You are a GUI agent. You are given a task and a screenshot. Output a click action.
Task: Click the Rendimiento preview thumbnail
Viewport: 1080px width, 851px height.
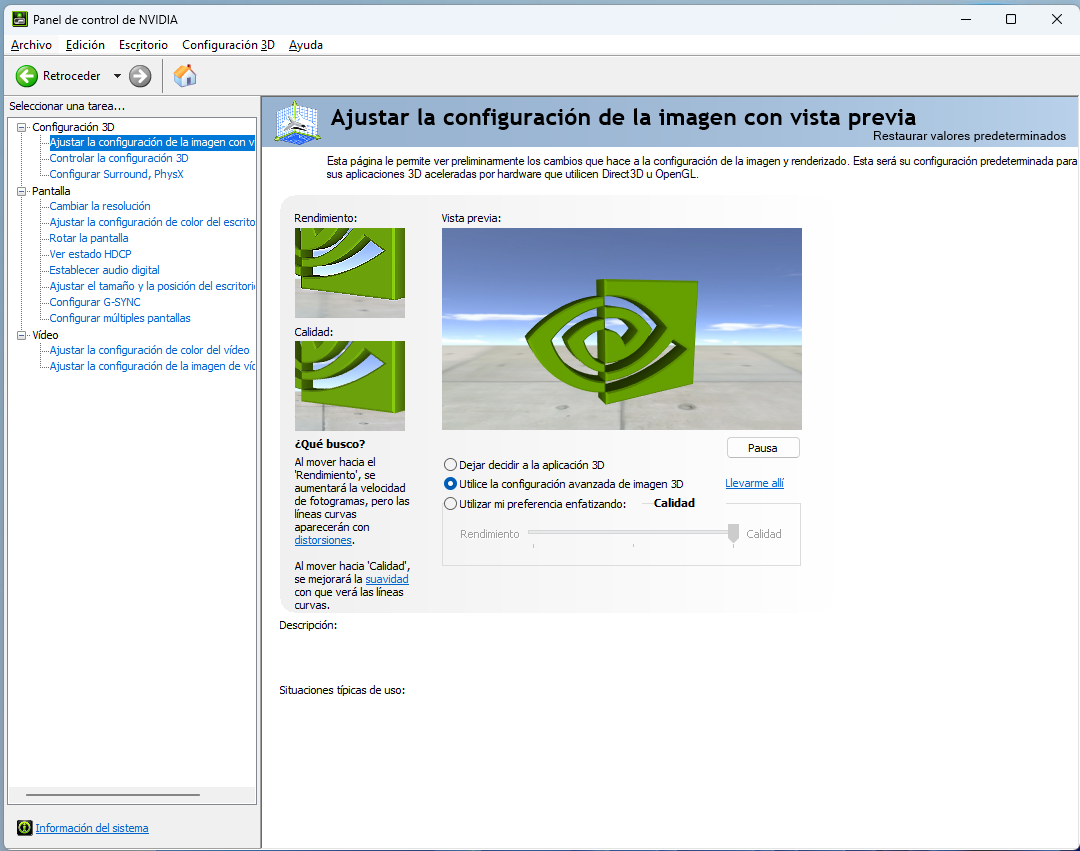click(x=350, y=273)
